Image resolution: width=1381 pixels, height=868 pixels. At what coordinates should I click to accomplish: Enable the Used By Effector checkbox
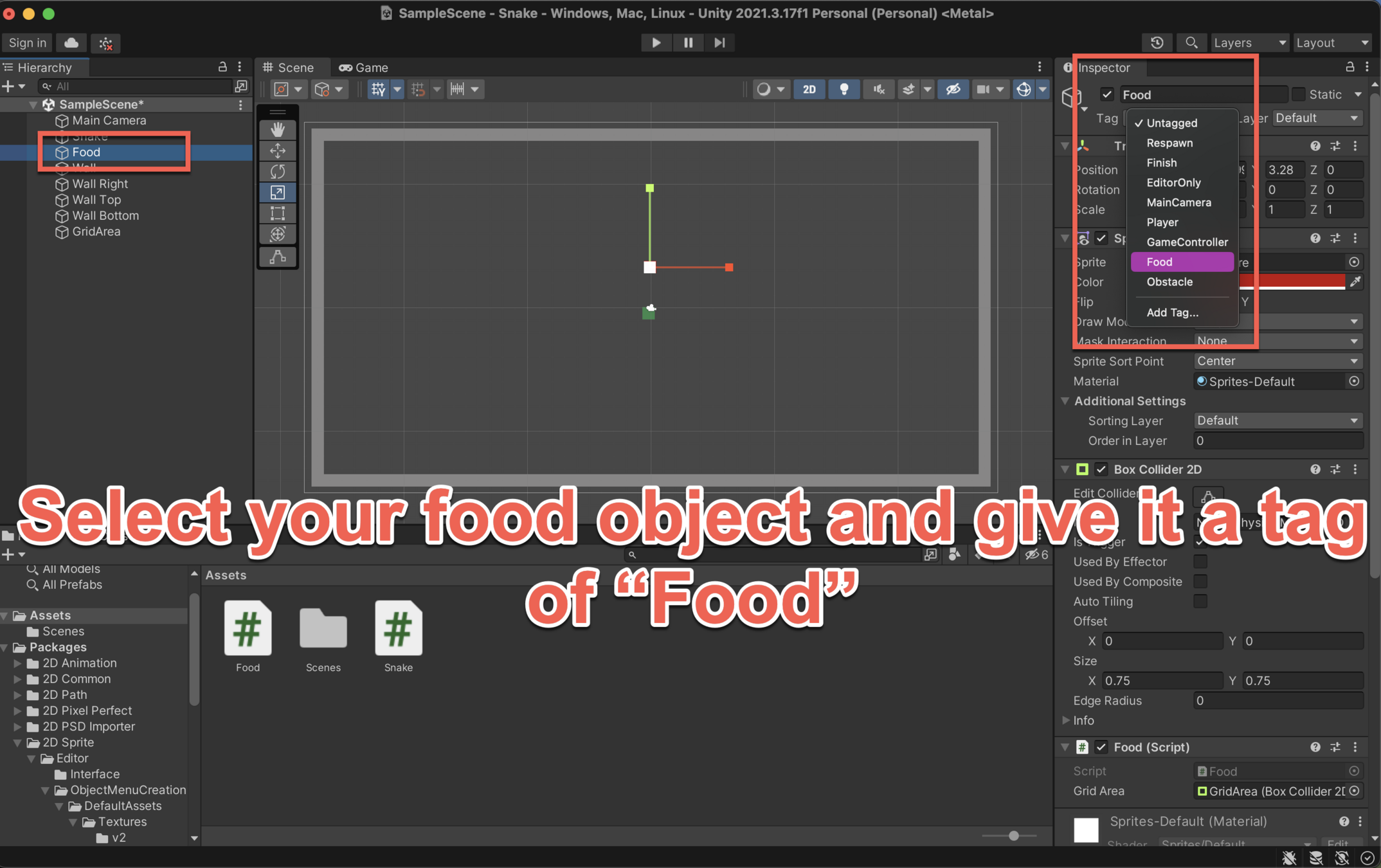coord(1200,561)
